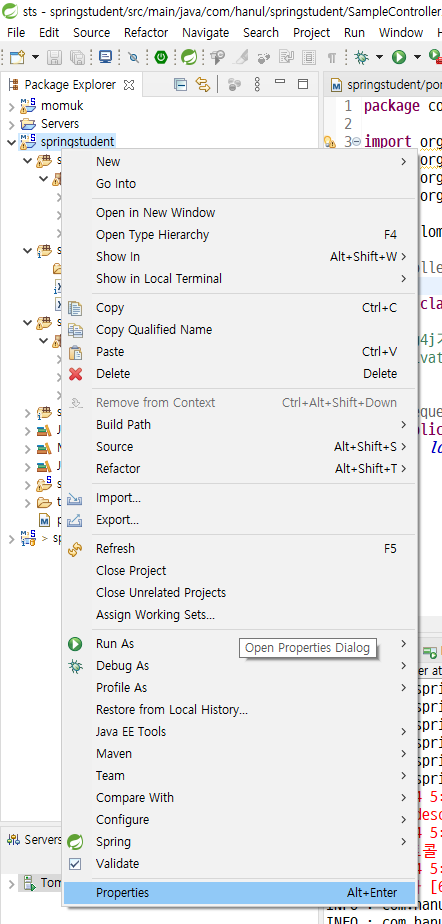Image resolution: width=442 pixels, height=924 pixels.
Task: Click the Debug As bug icon
Action: pyautogui.click(x=75, y=666)
